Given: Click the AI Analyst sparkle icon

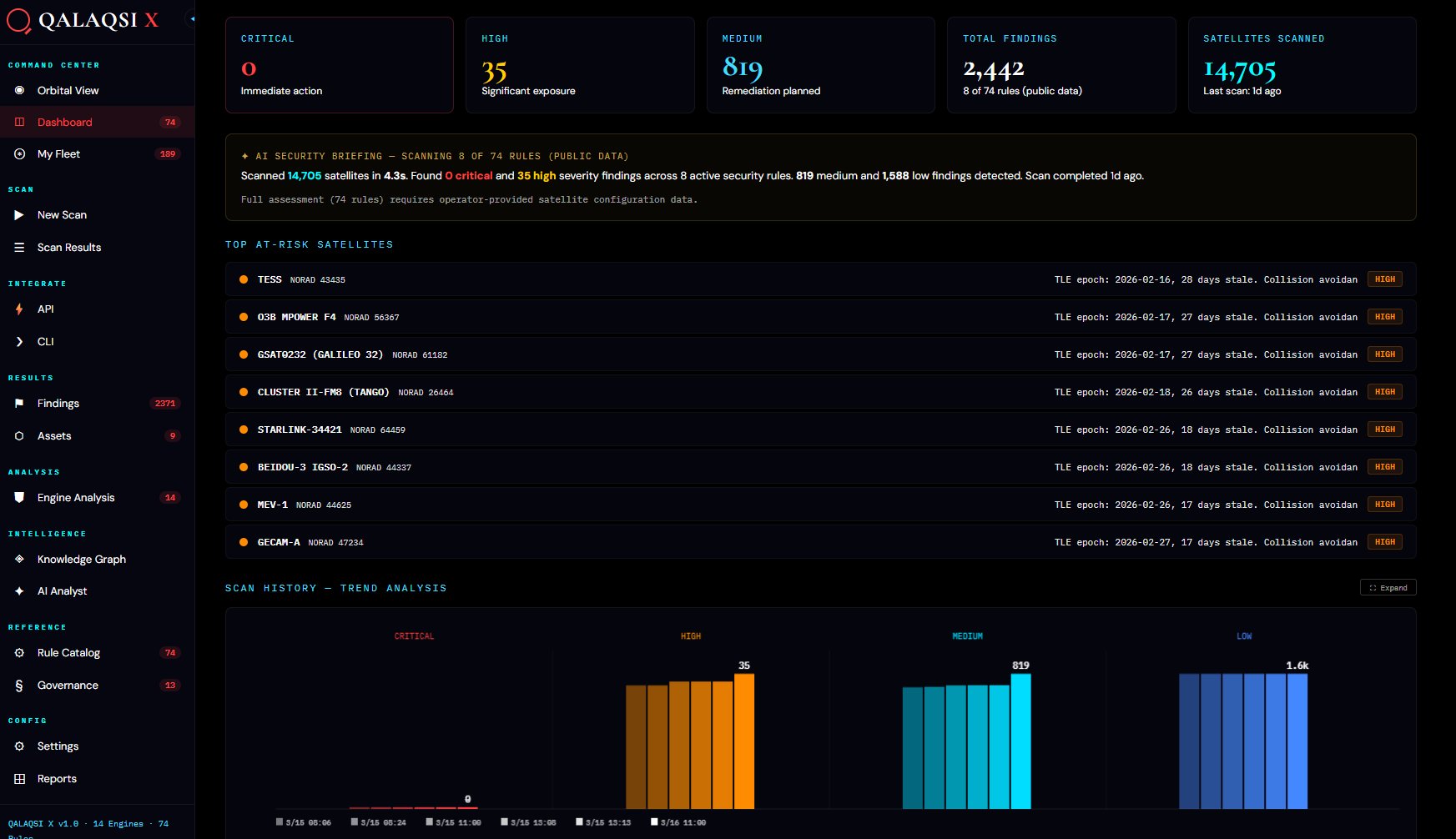Looking at the screenshot, I should click(18, 590).
